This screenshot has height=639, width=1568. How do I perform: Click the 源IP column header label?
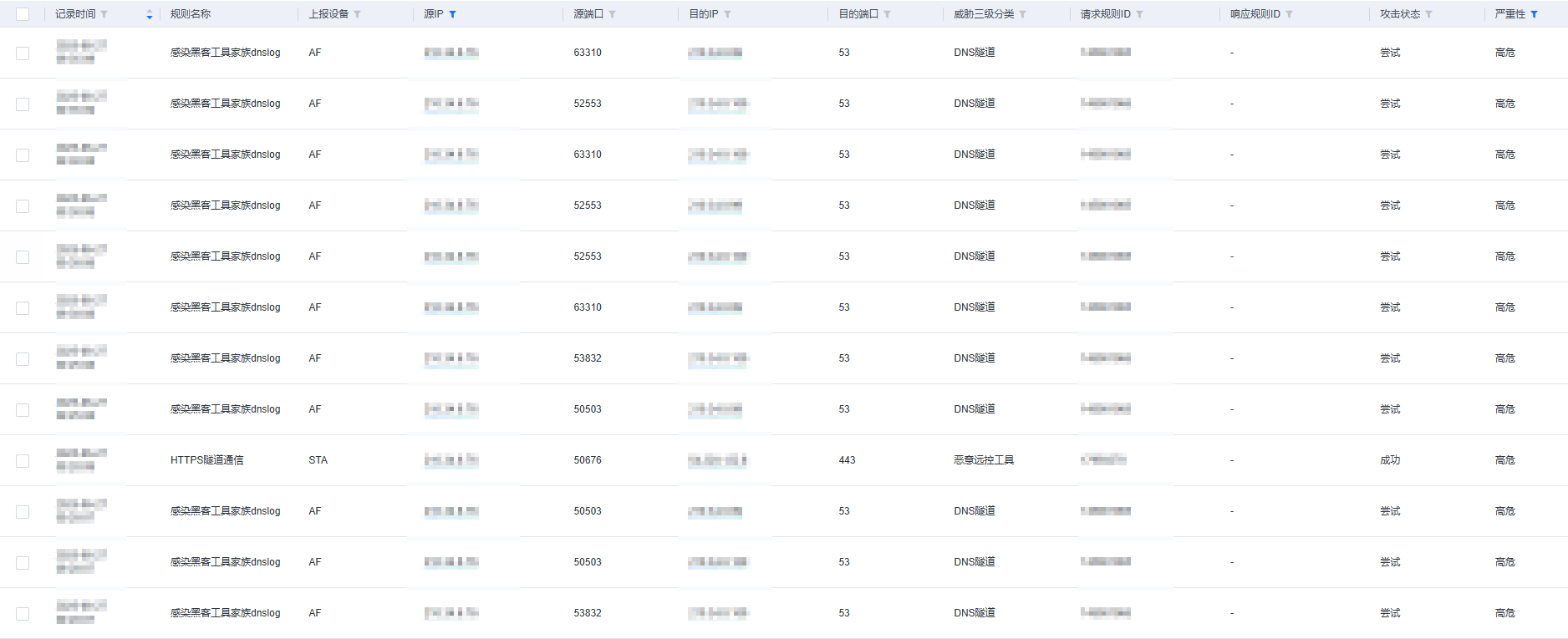pos(433,14)
